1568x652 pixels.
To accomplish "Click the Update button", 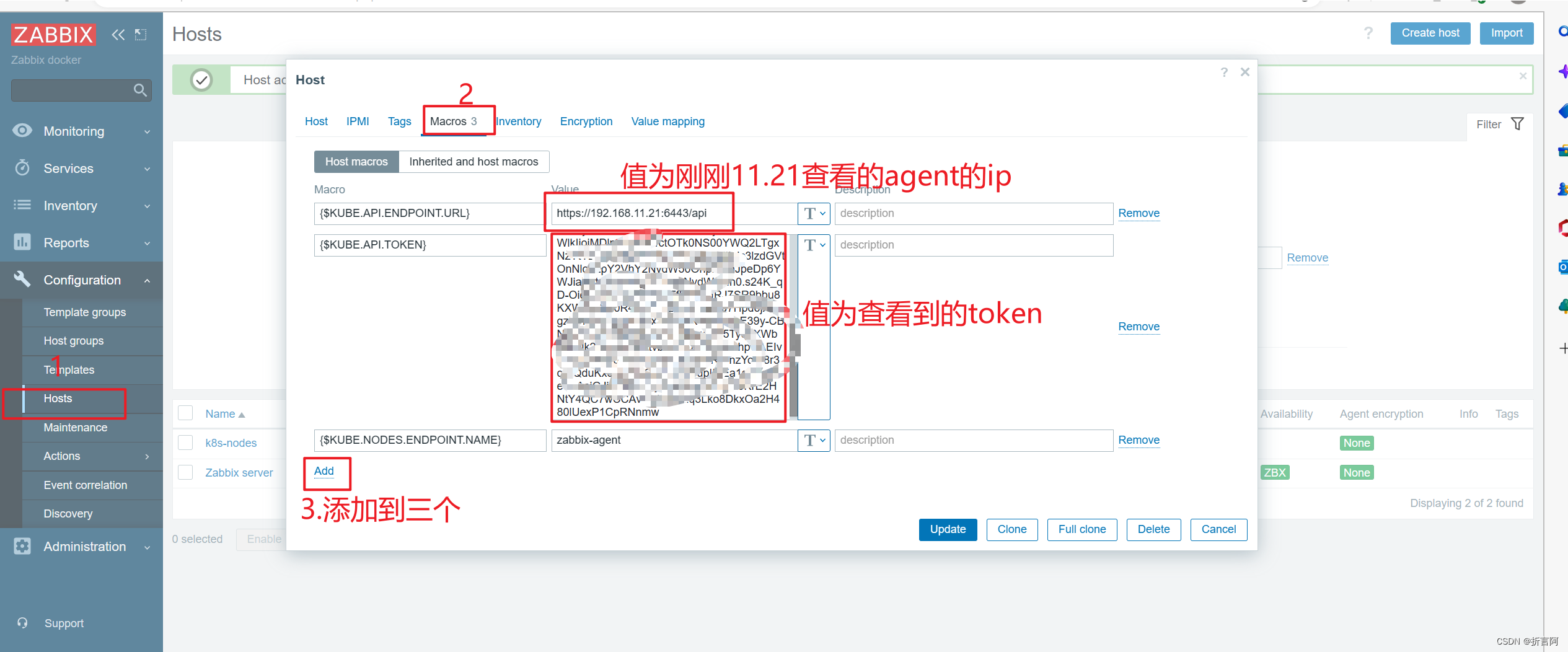I will [948, 529].
